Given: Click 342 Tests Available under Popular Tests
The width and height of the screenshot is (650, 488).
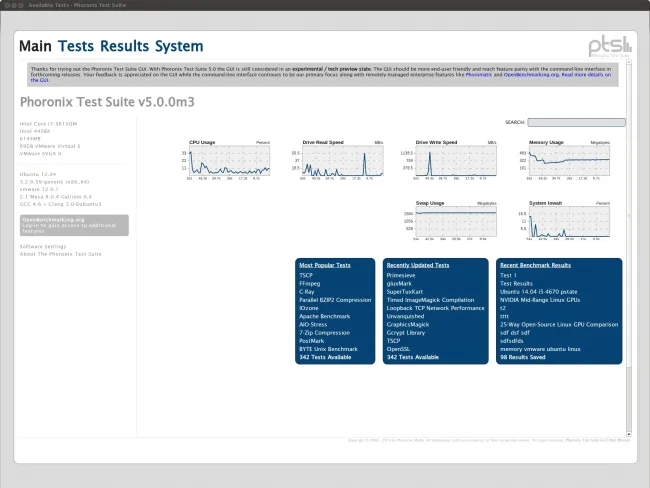Looking at the screenshot, I should pos(325,357).
